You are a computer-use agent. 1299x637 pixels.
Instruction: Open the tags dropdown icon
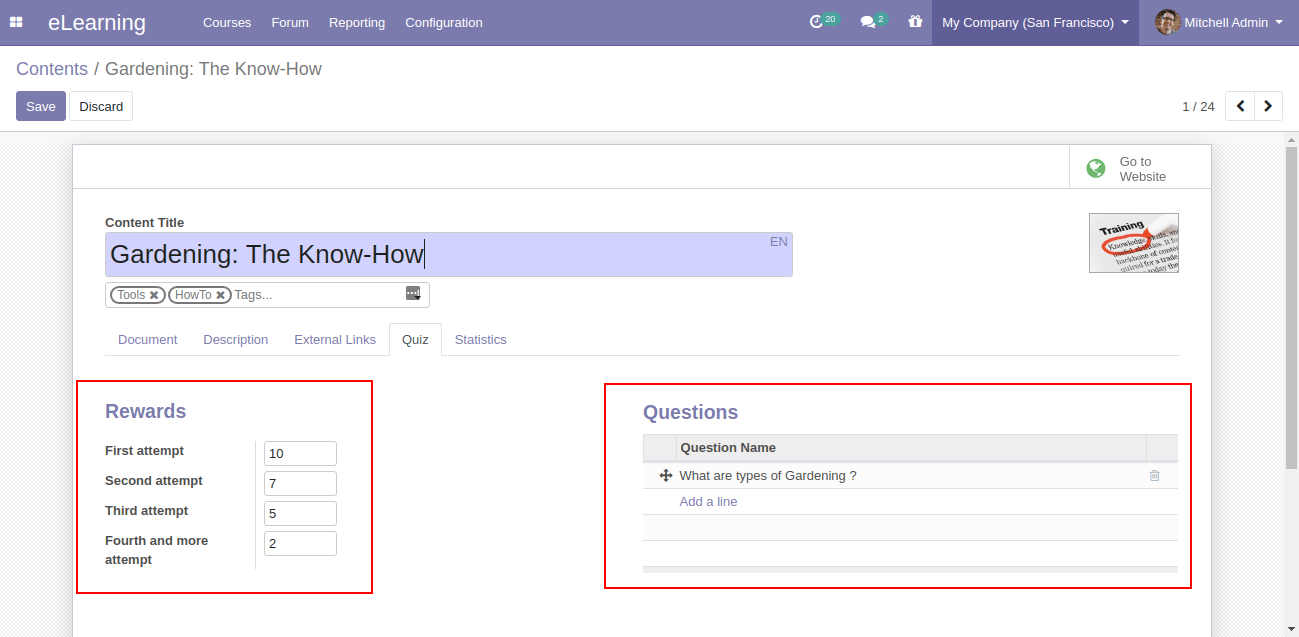pyautogui.click(x=413, y=294)
